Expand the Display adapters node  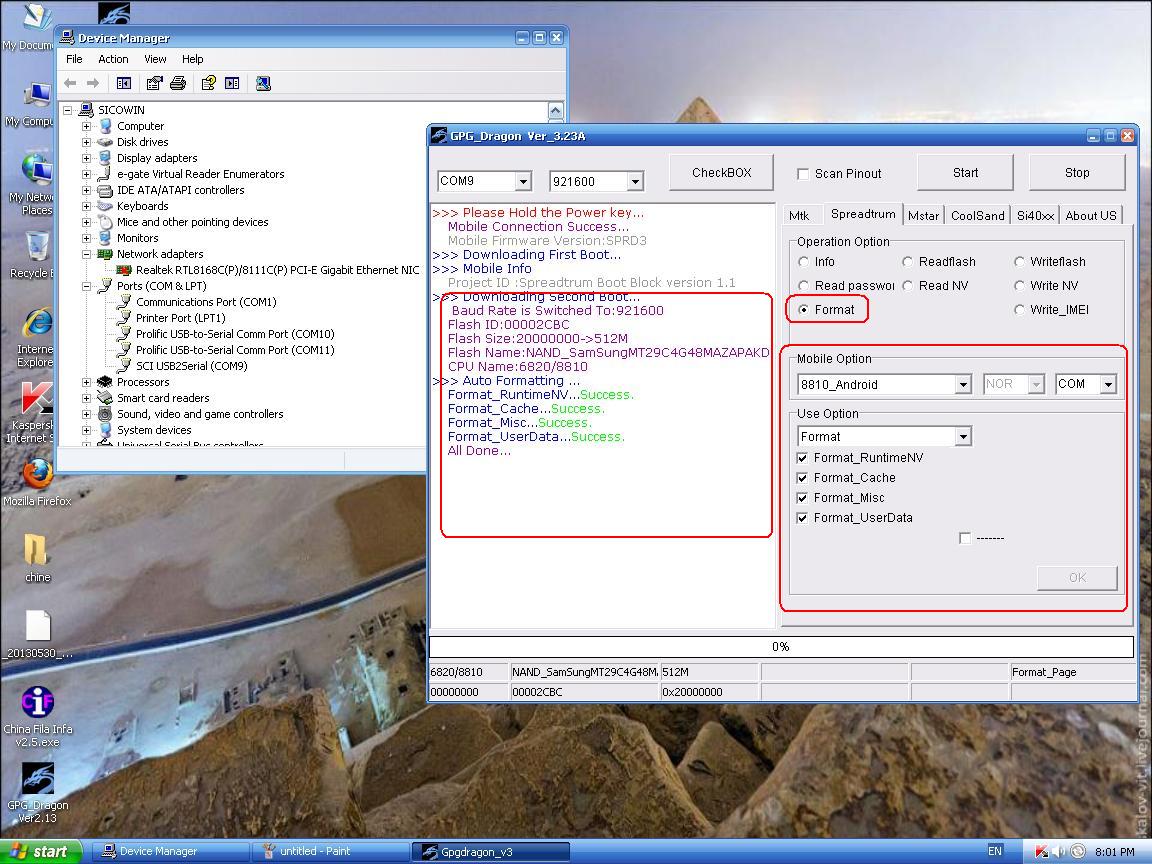[87, 159]
